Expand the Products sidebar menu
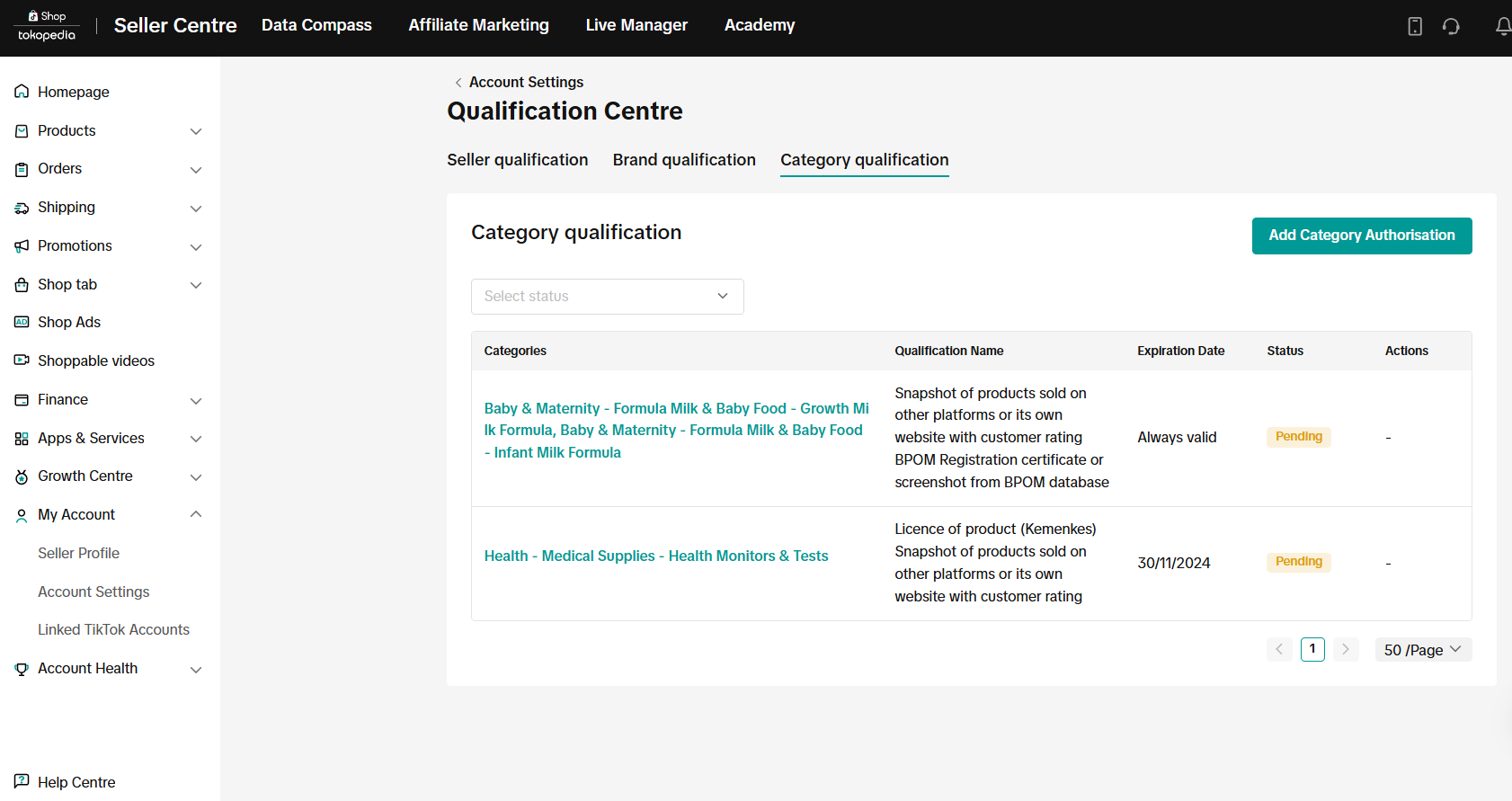1512x801 pixels. 195,131
